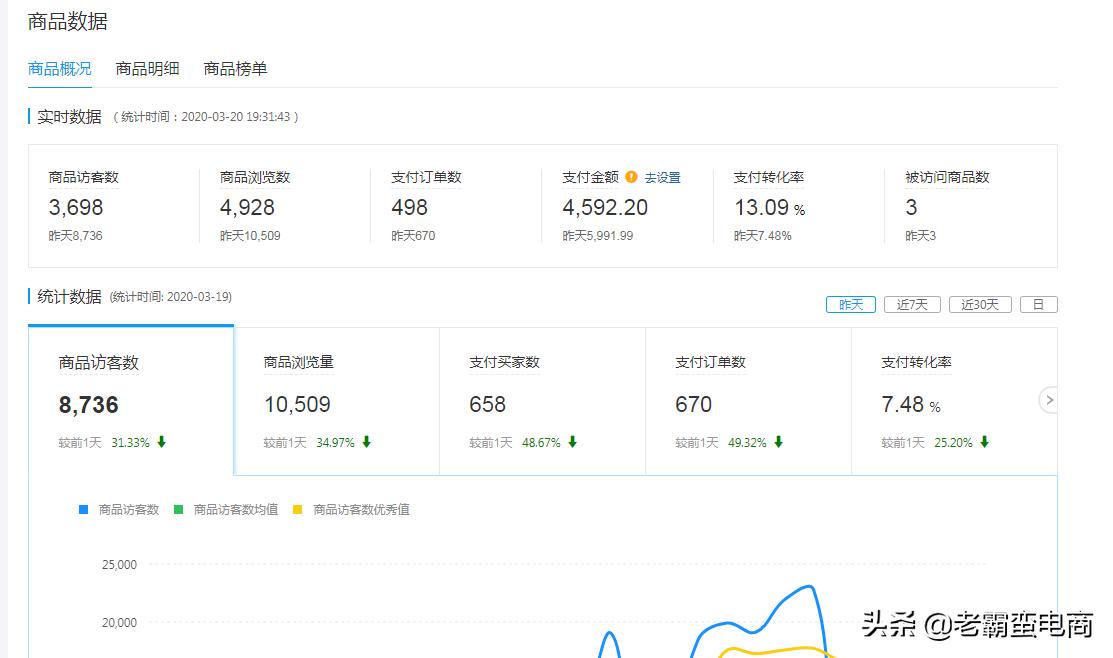Expand more metrics with the right chevron
This screenshot has height=658, width=1113.
pyautogui.click(x=1048, y=399)
